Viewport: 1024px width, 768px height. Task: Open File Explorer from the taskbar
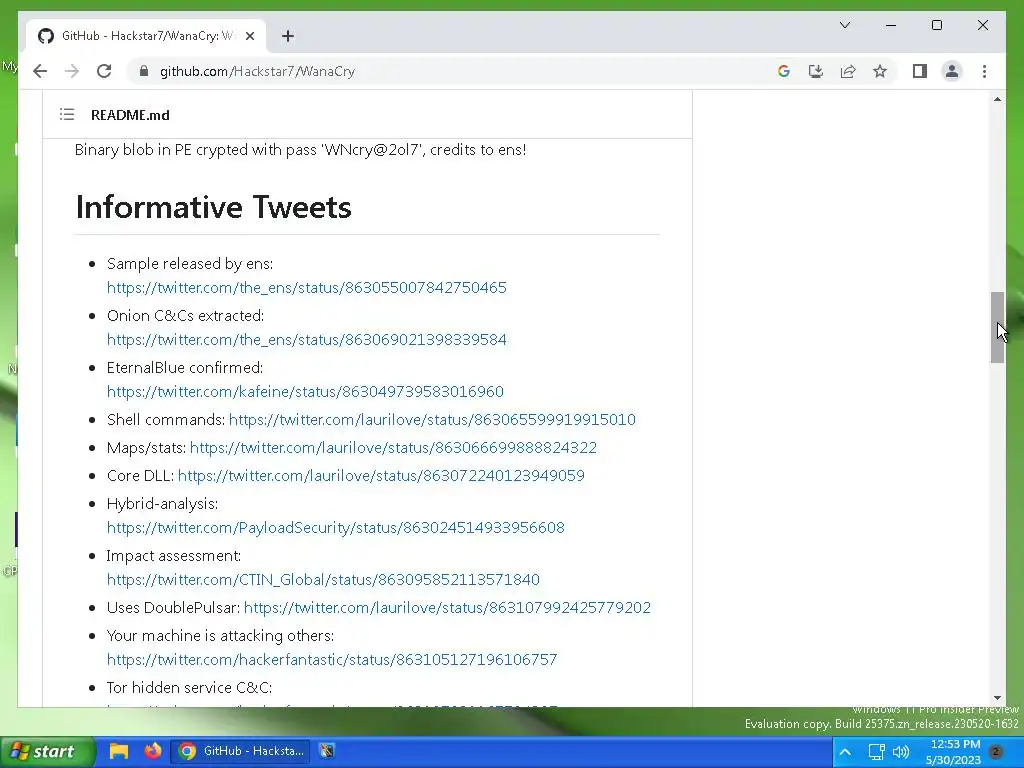click(x=119, y=751)
